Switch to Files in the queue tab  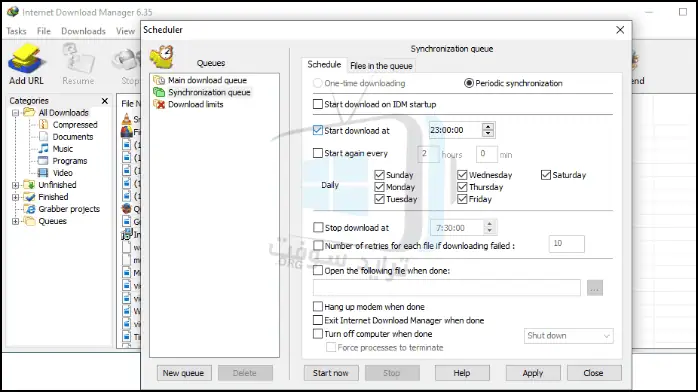coord(381,66)
